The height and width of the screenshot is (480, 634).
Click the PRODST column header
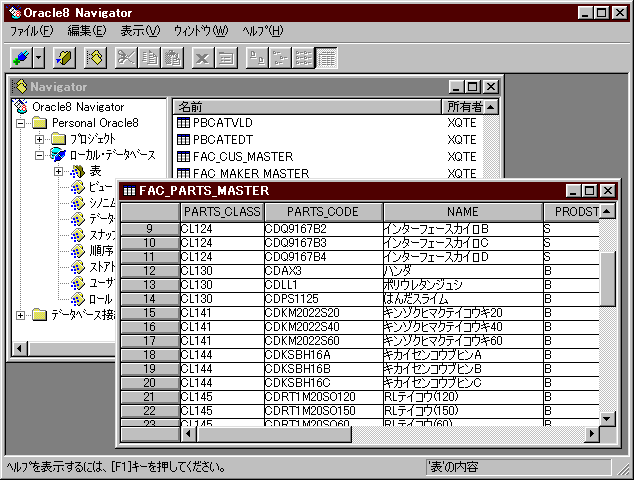click(571, 212)
